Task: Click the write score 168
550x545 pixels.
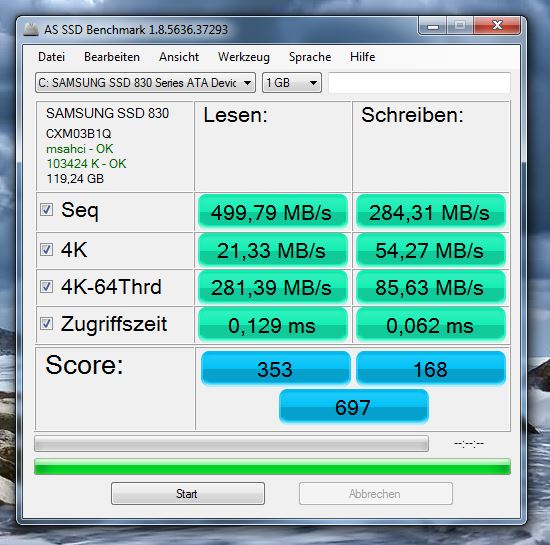Action: [x=431, y=368]
